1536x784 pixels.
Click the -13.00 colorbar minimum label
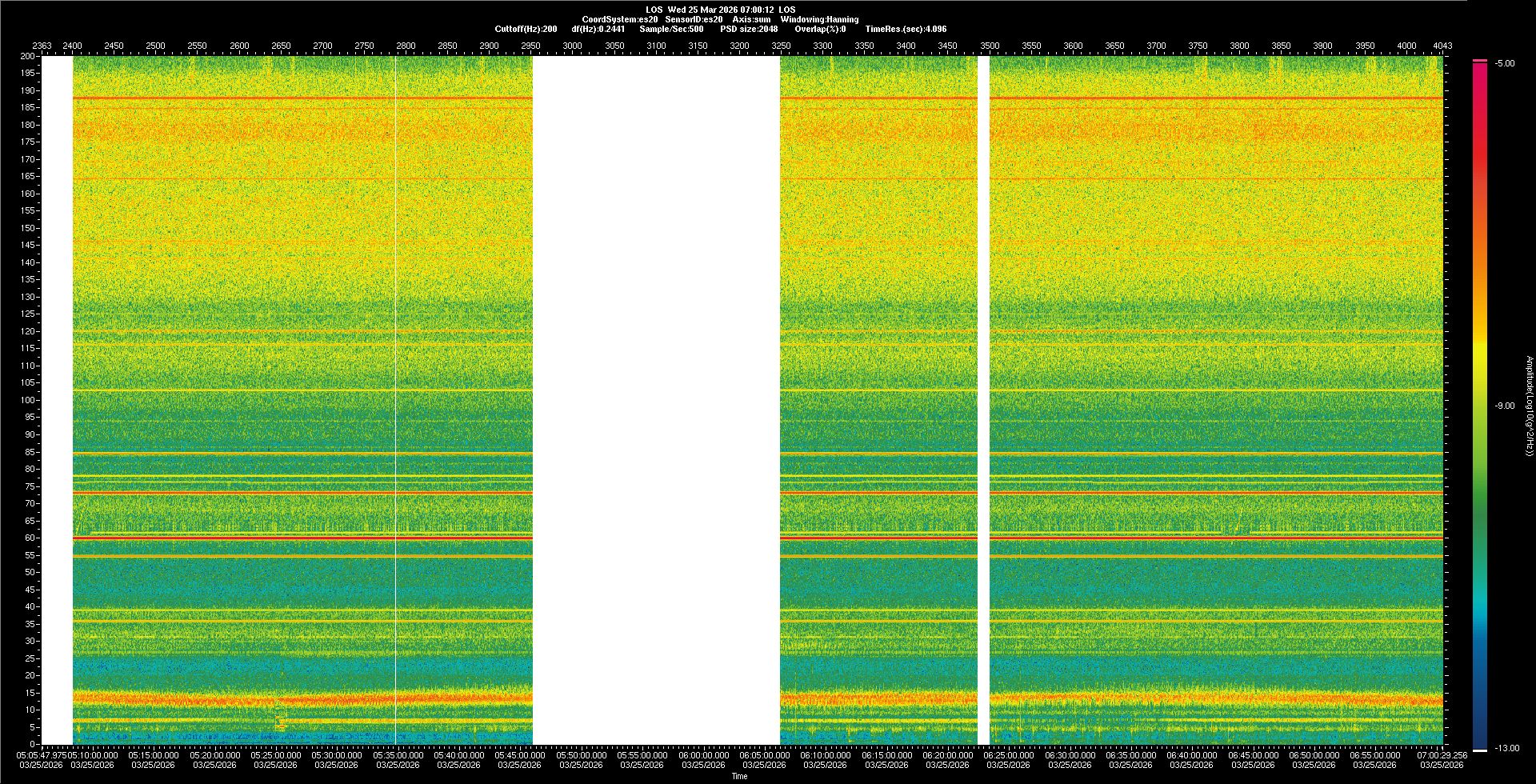point(1506,748)
